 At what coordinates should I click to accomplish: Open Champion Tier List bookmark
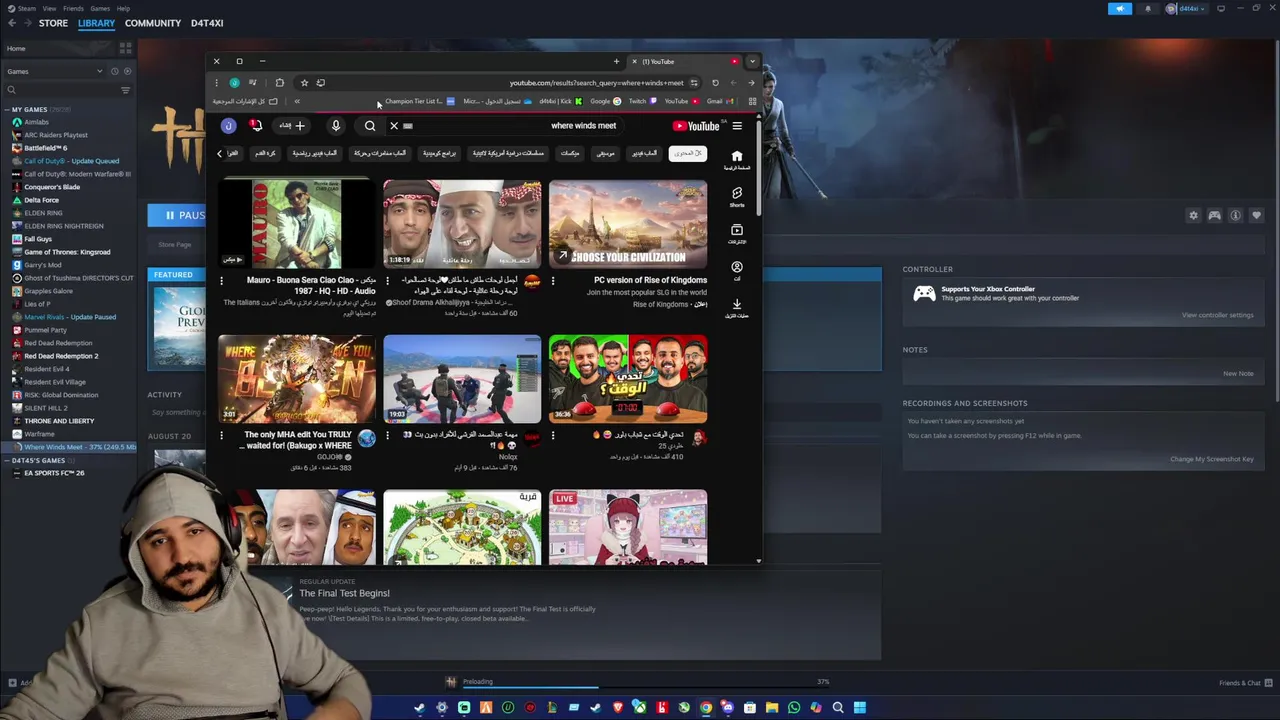[x=419, y=101]
